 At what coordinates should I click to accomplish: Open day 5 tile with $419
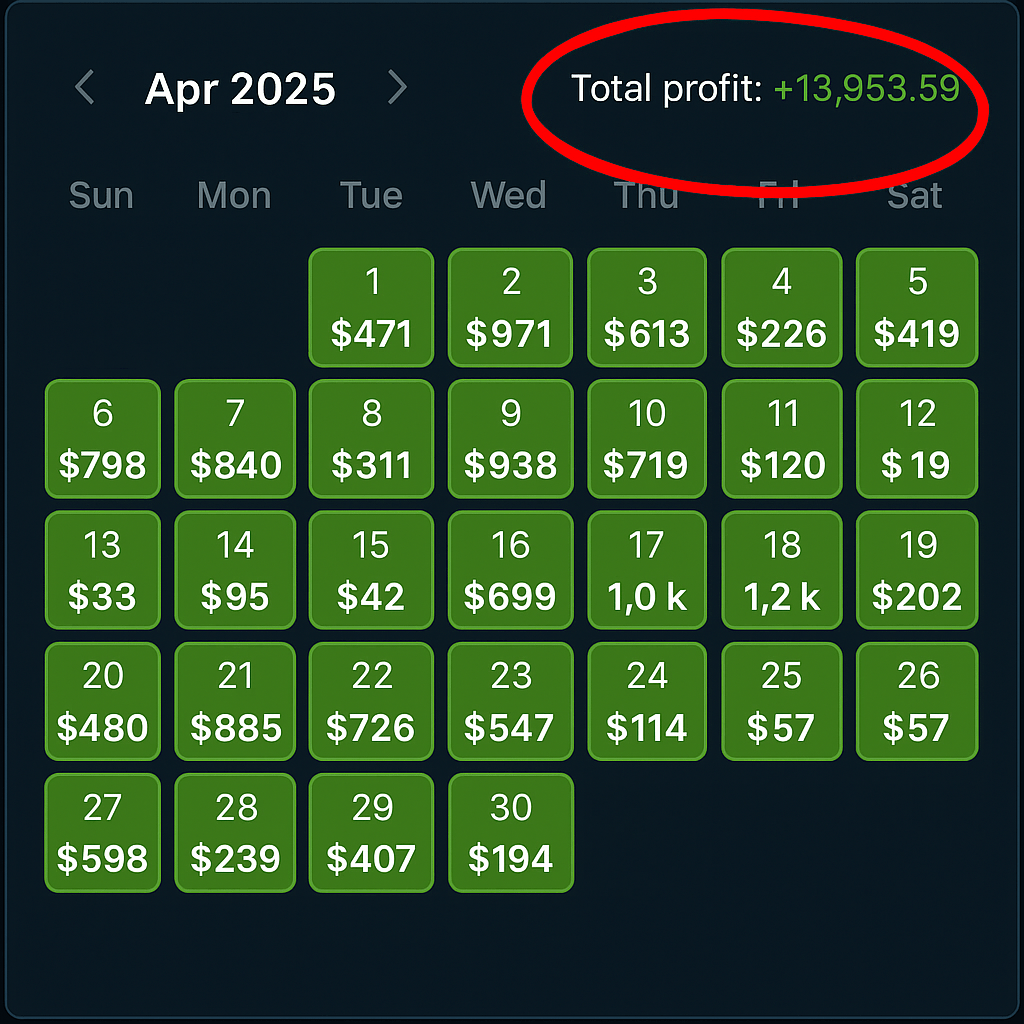coord(917,308)
